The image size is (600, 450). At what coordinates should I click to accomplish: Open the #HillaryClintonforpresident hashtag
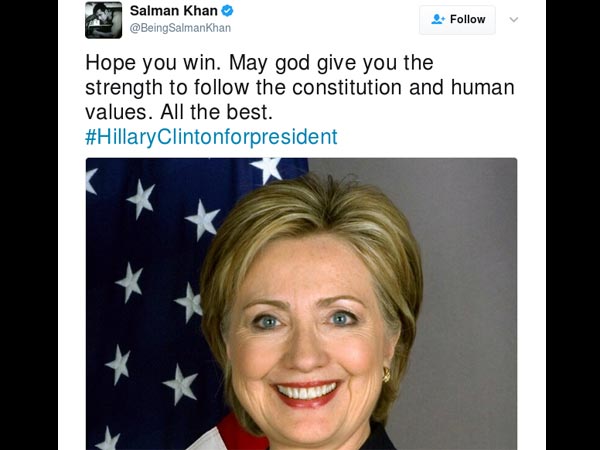pyautogui.click(x=211, y=137)
